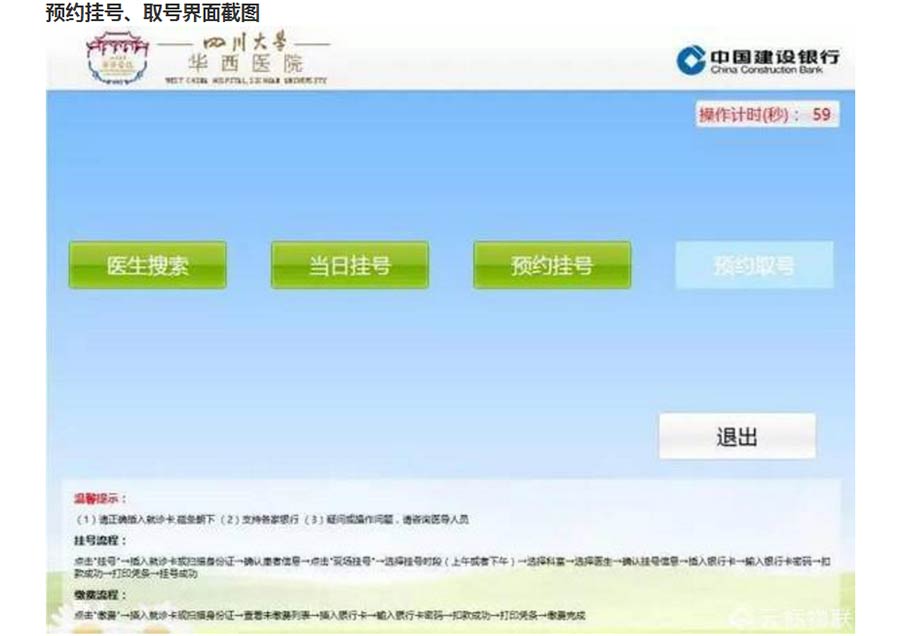The width and height of the screenshot is (900, 636).
Task: Open 医生搜索 doctor search
Action: (x=147, y=265)
